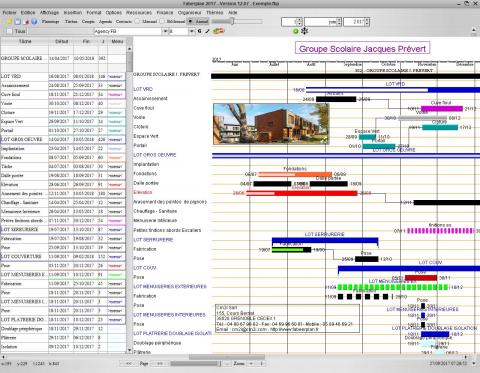Open the Thèmes menu

215,12
